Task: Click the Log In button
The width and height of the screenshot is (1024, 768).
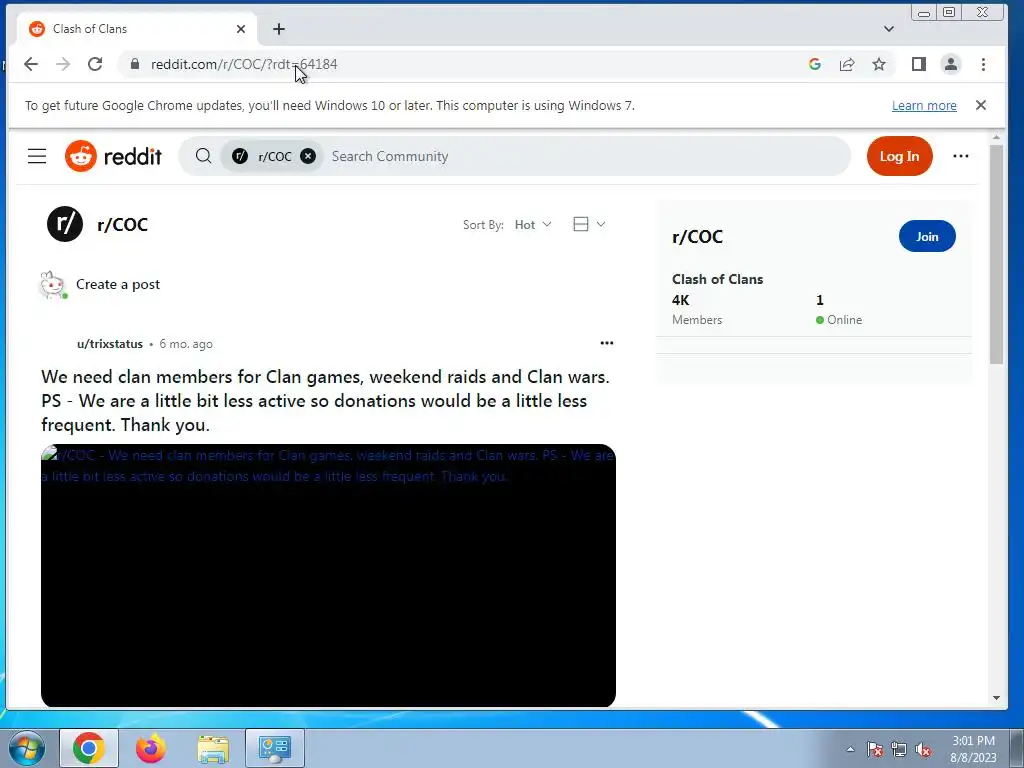Action: [899, 156]
